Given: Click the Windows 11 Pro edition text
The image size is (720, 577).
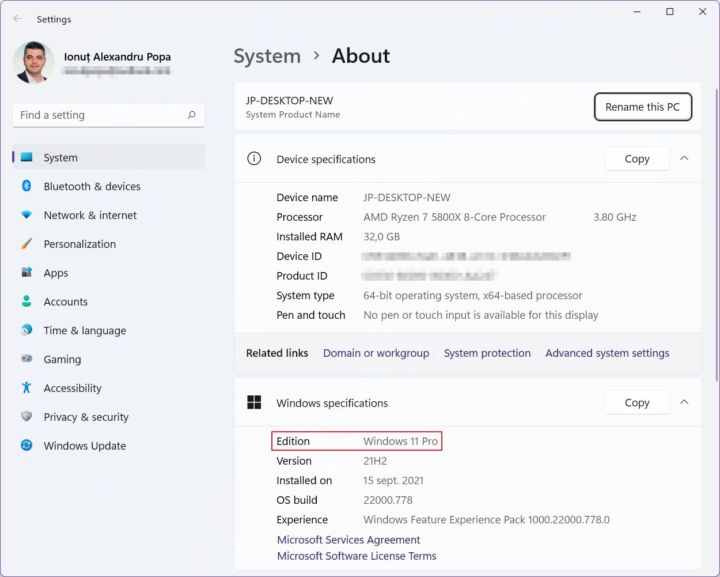Looking at the screenshot, I should point(400,442).
